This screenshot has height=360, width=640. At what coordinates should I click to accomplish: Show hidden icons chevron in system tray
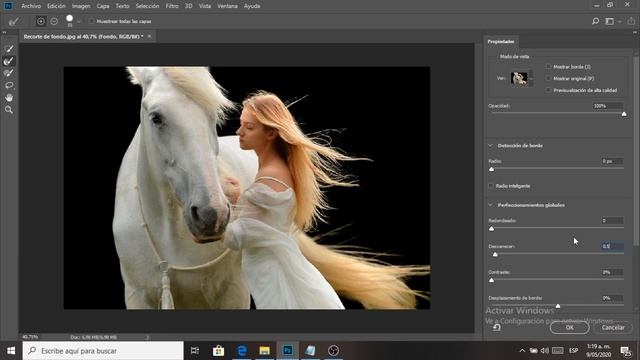tap(522, 351)
